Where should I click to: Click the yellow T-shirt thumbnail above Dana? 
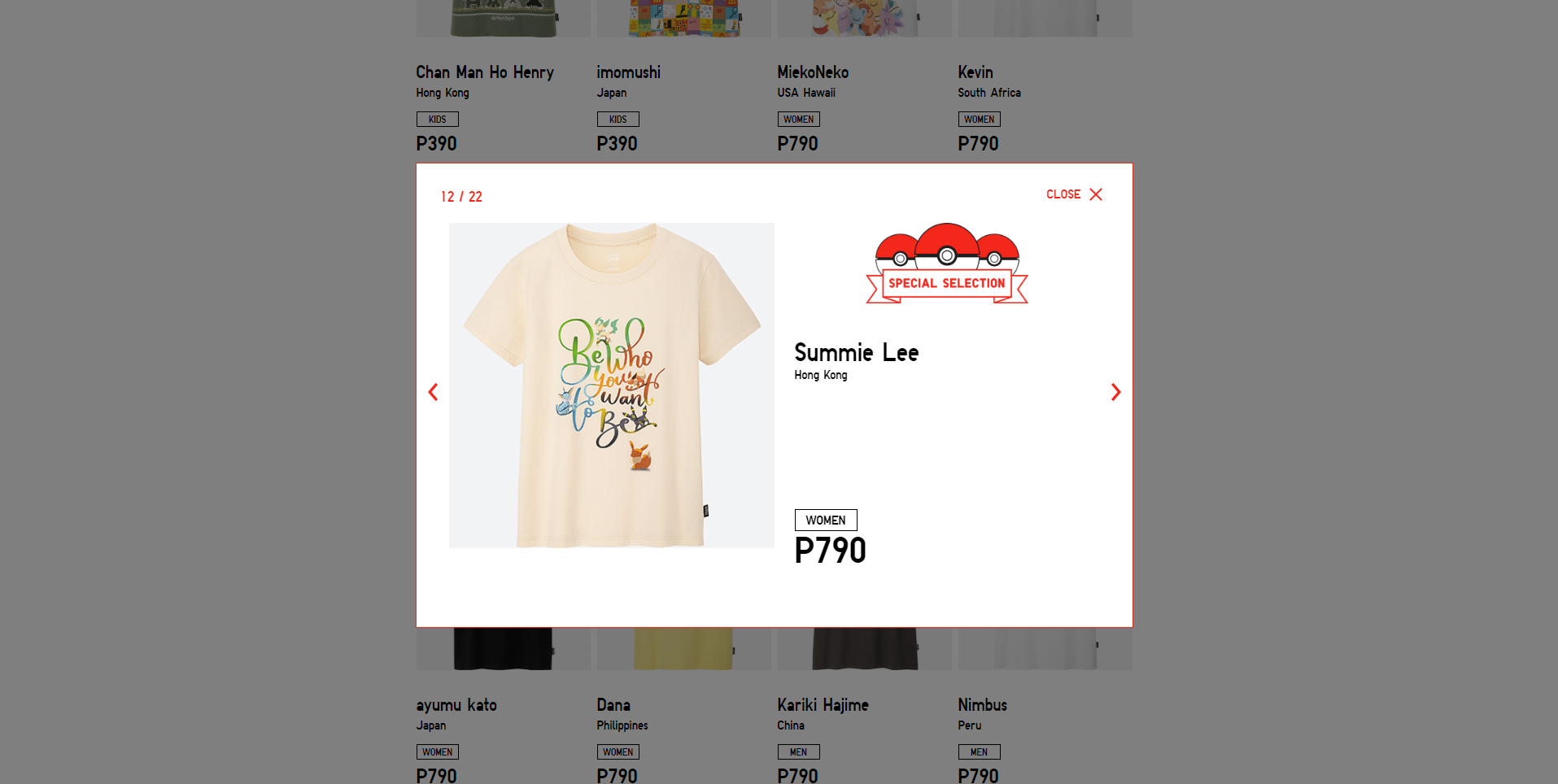pyautogui.click(x=683, y=648)
